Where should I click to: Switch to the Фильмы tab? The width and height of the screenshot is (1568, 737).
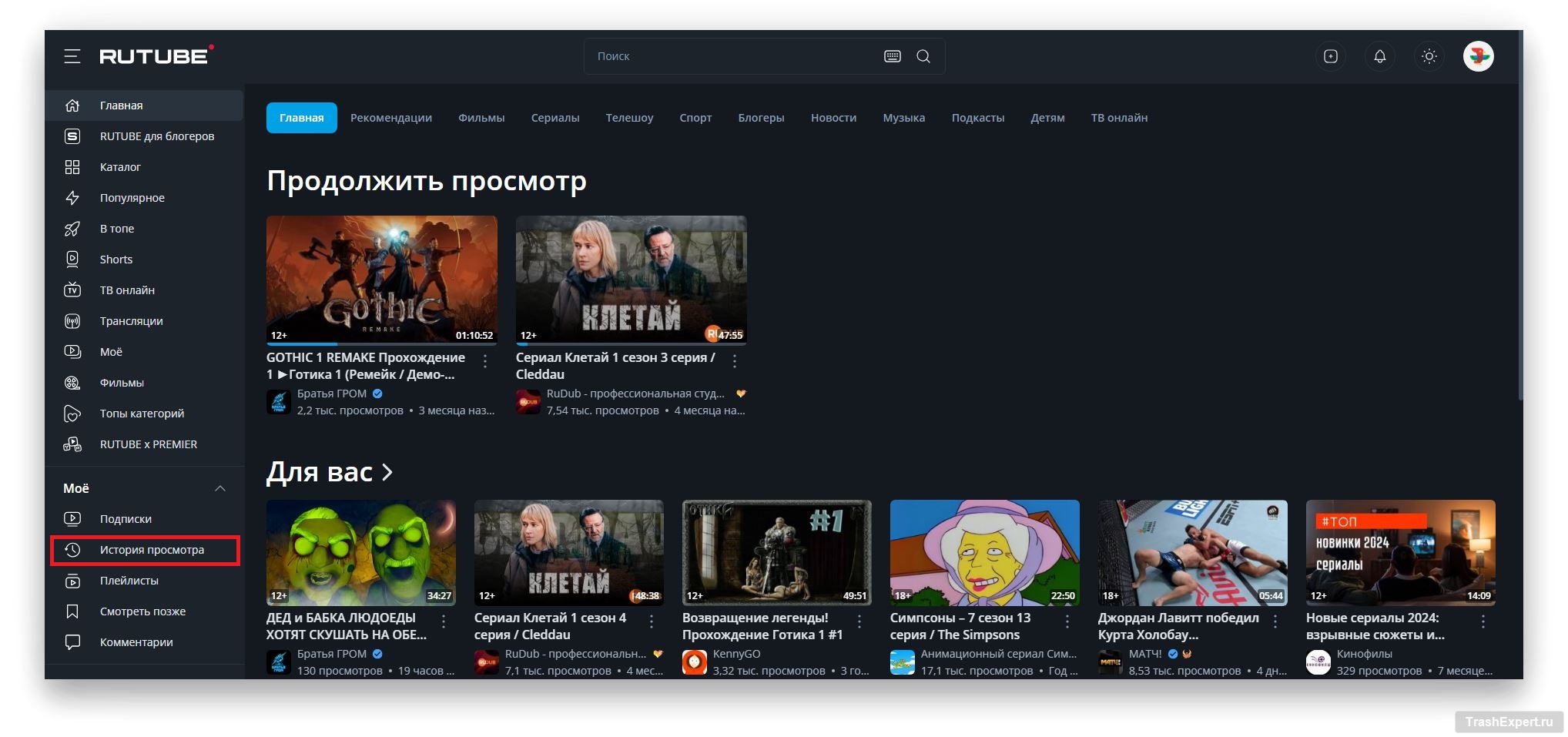481,118
